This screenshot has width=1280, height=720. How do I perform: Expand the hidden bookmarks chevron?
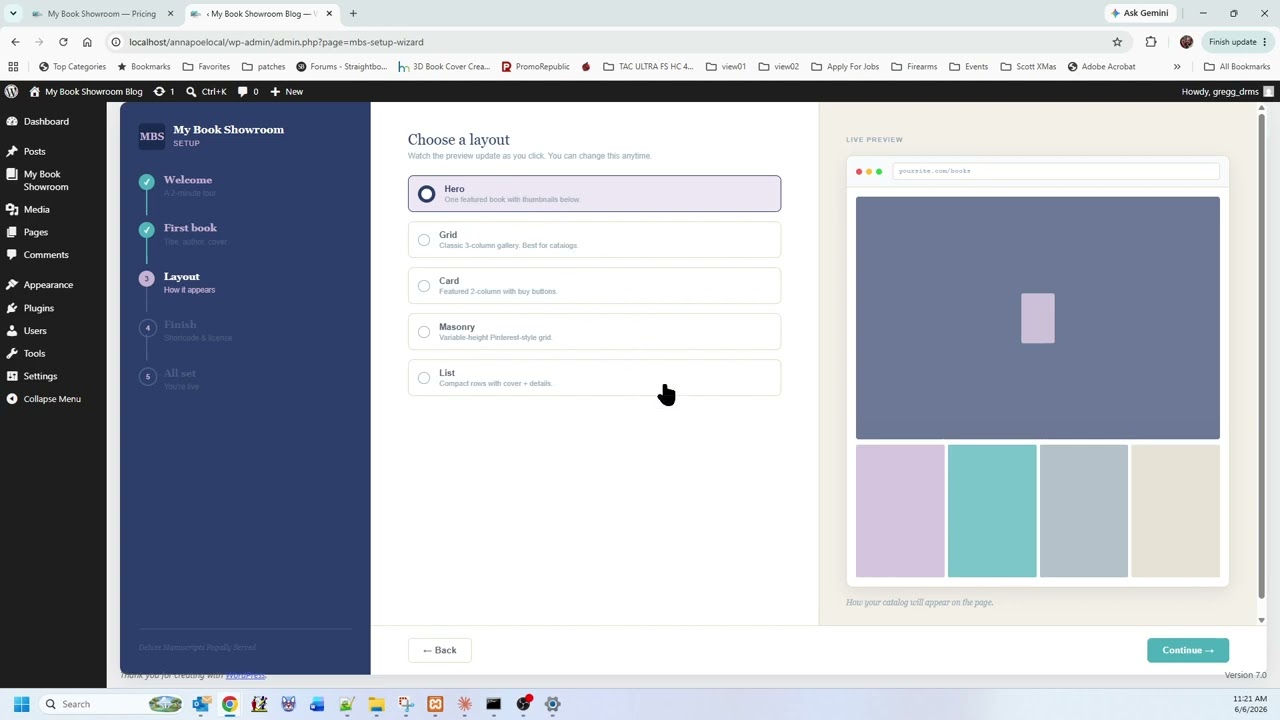coord(1177,66)
